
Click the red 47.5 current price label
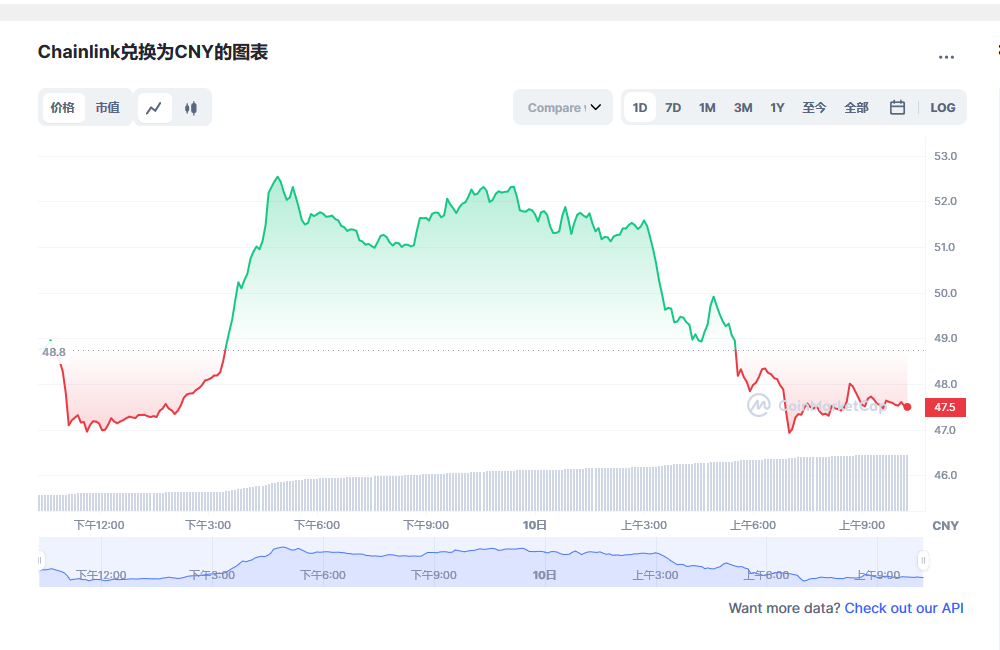(945, 407)
